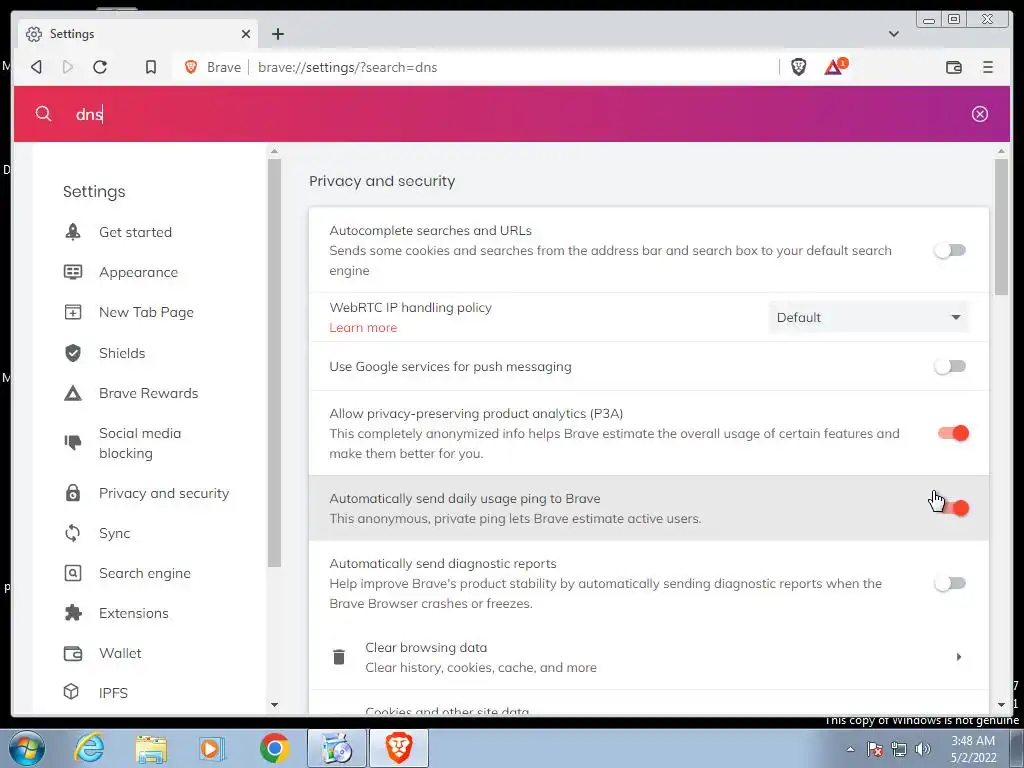The width and height of the screenshot is (1024, 768).
Task: Toggle daily usage ping to Brave
Action: (953, 508)
